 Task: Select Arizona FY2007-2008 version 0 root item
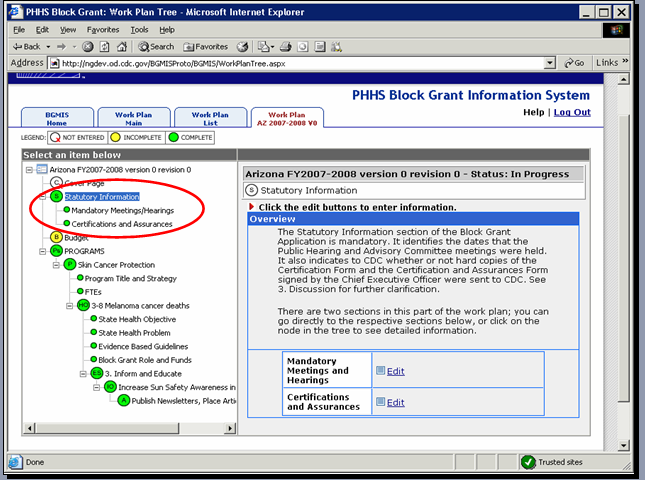[120, 170]
